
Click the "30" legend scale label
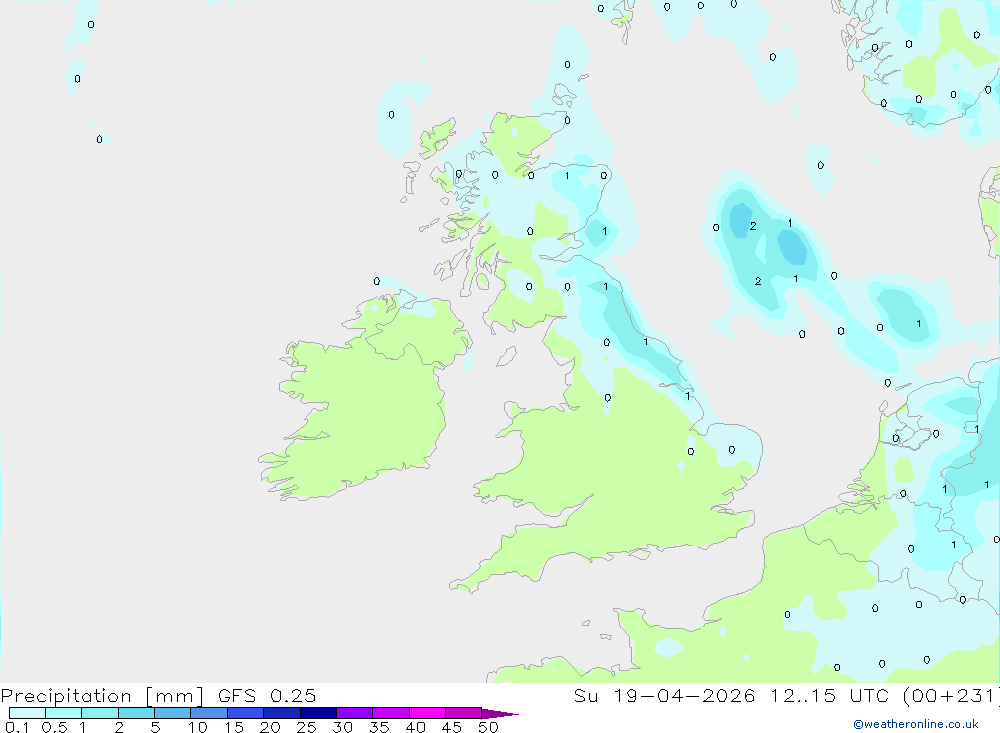coord(342,727)
